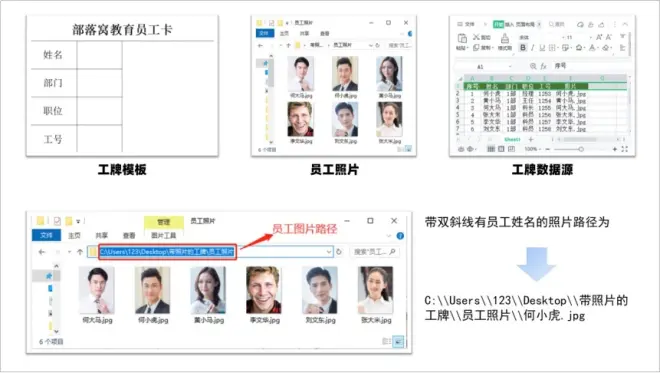Open the 文件 menu in WPS spreadsheet

466,24
